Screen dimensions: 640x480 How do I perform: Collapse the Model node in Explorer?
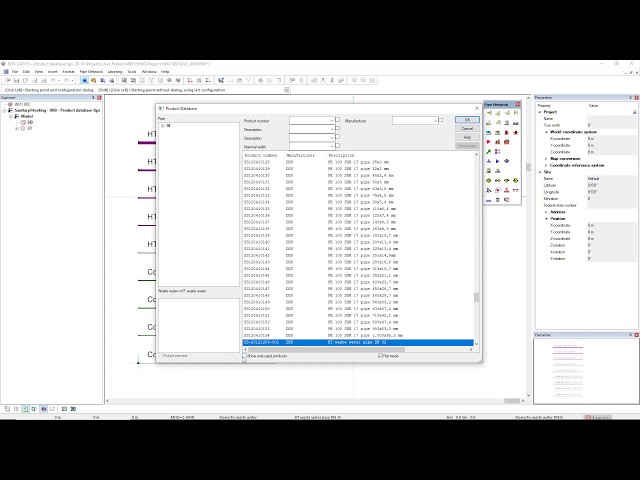(11, 116)
